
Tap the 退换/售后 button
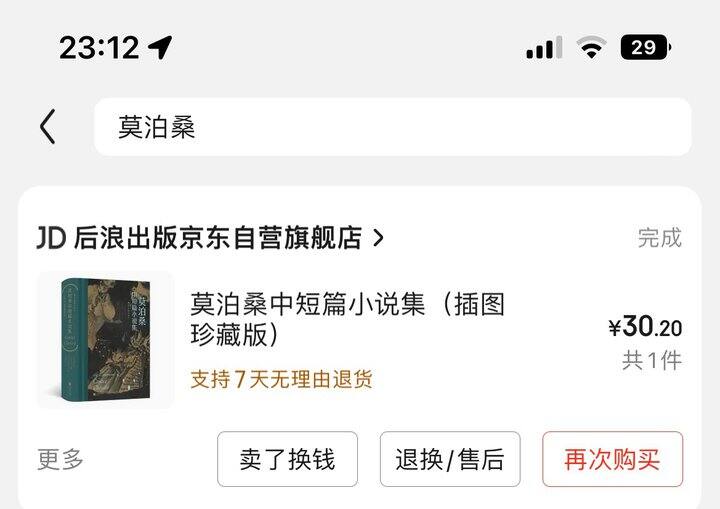450,459
